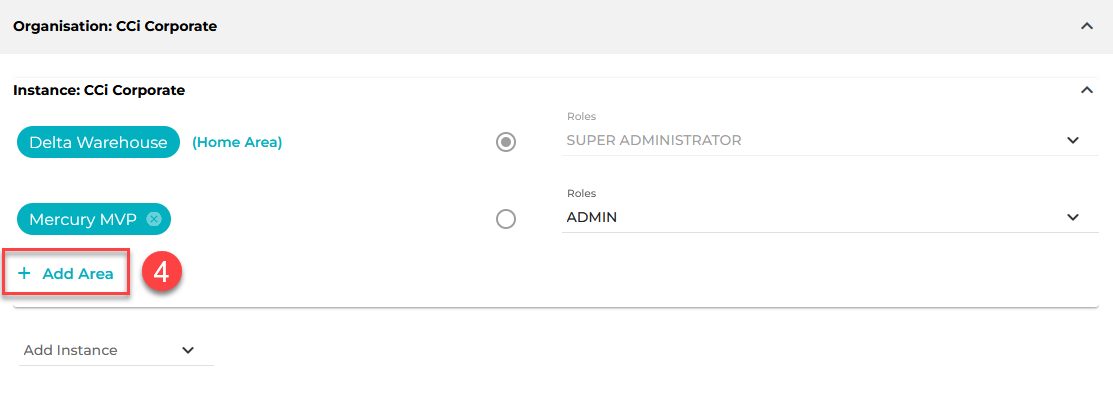Click the ADMIN role value field
This screenshot has height=402, width=1113.
click(x=830, y=217)
